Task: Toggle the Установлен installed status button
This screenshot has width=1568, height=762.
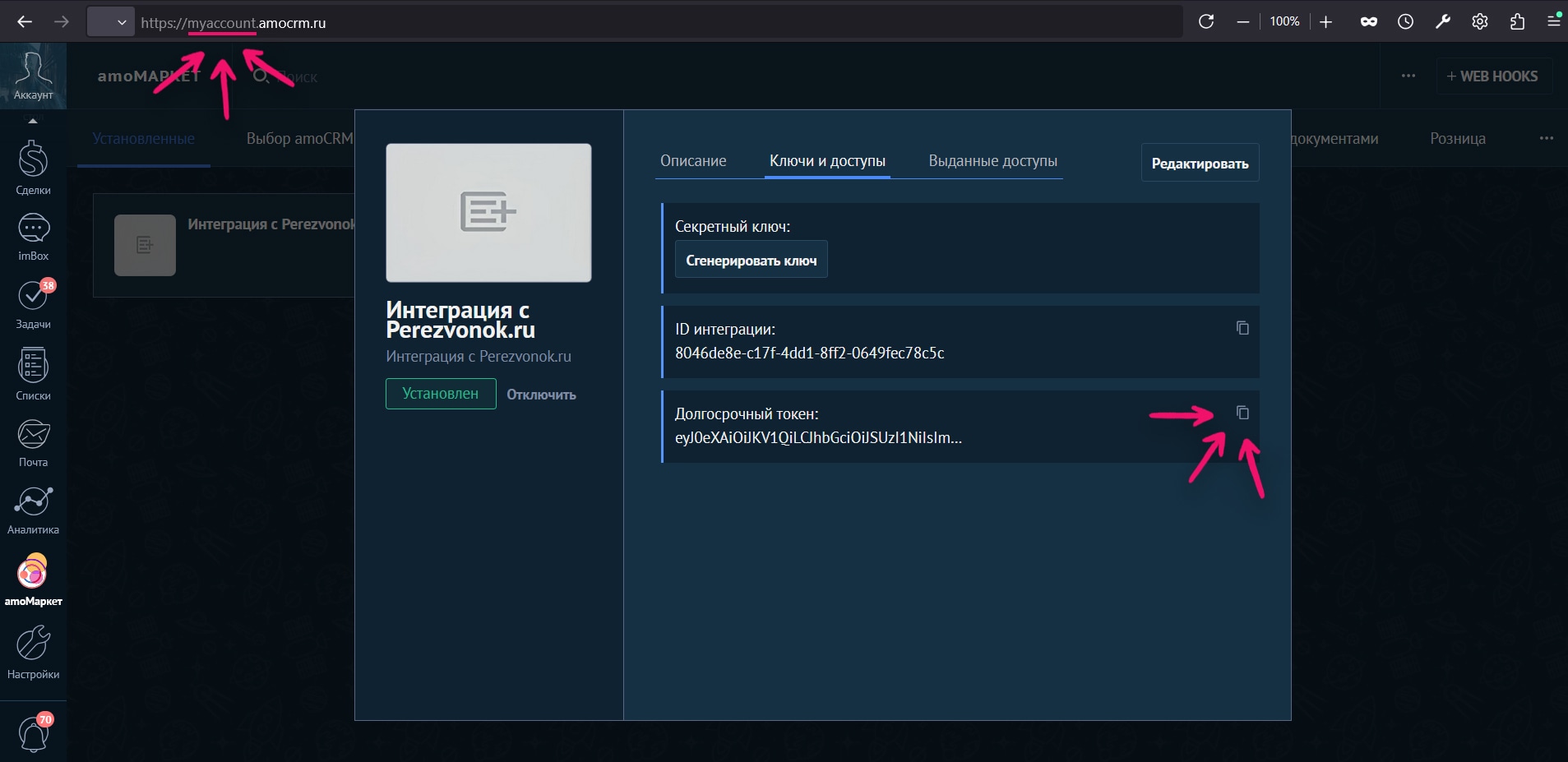Action: coord(441,394)
